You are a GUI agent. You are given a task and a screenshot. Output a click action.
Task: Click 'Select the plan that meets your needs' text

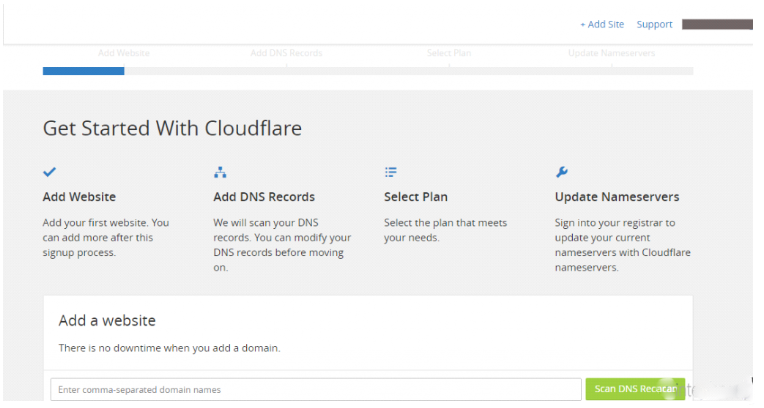[445, 230]
